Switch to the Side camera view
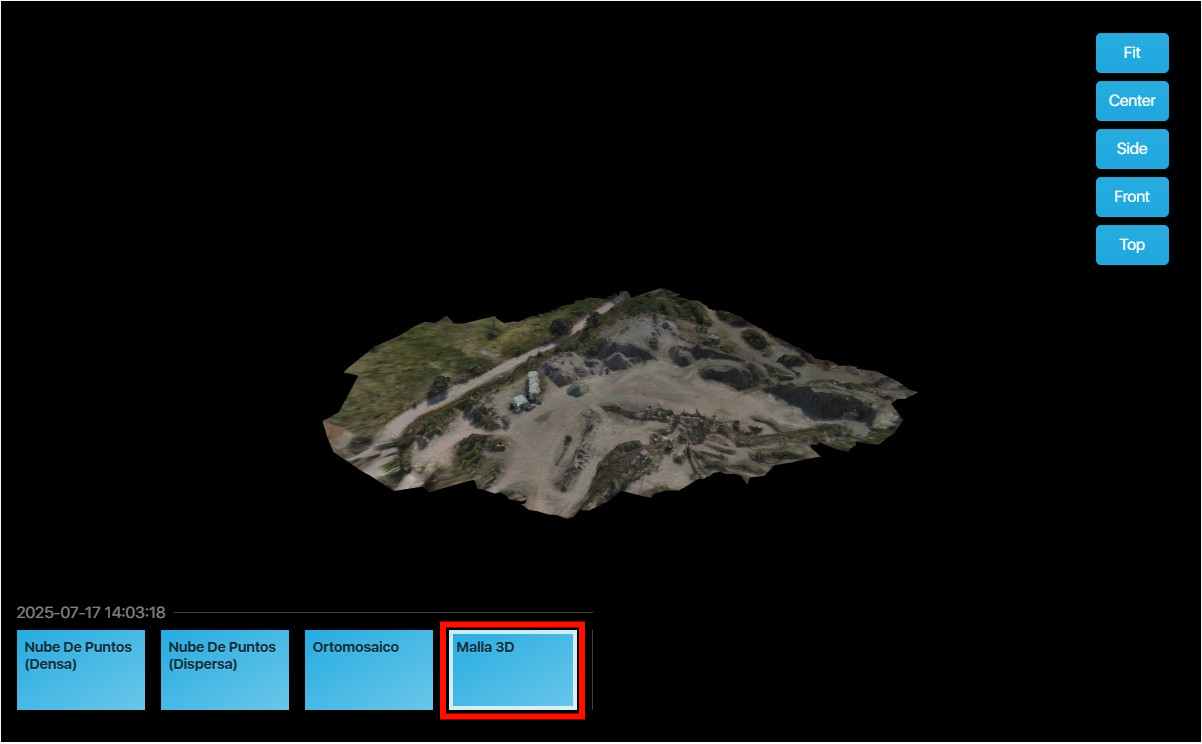The image size is (1202, 744). pos(1131,149)
